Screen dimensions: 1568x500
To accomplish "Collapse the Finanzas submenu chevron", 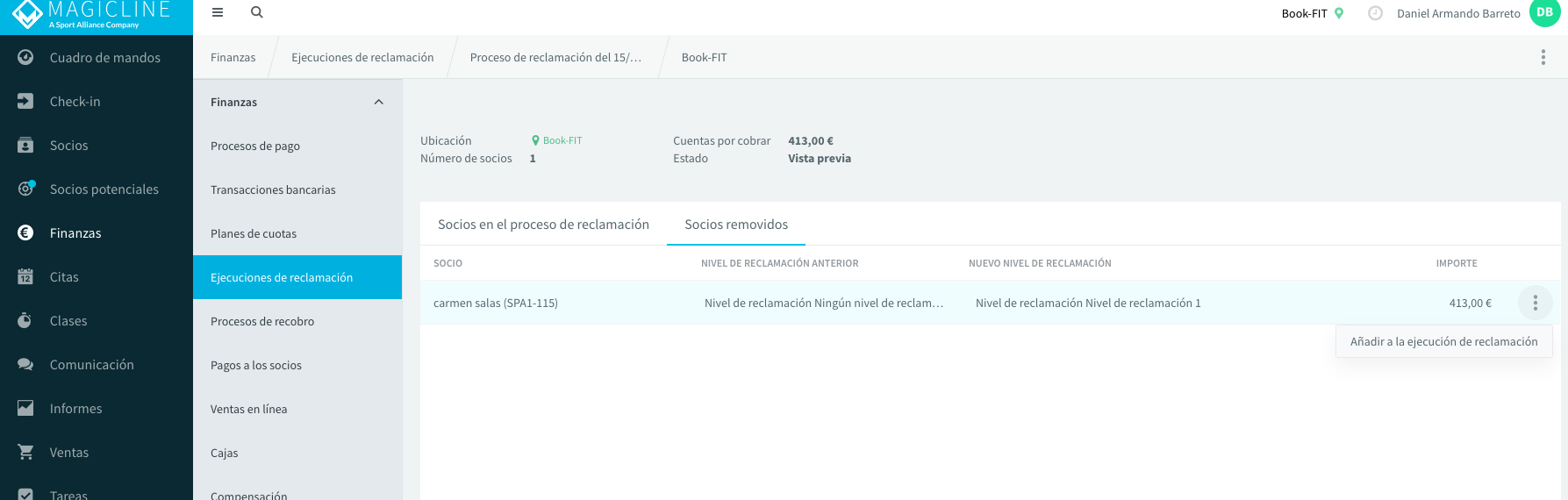I will coord(379,102).
